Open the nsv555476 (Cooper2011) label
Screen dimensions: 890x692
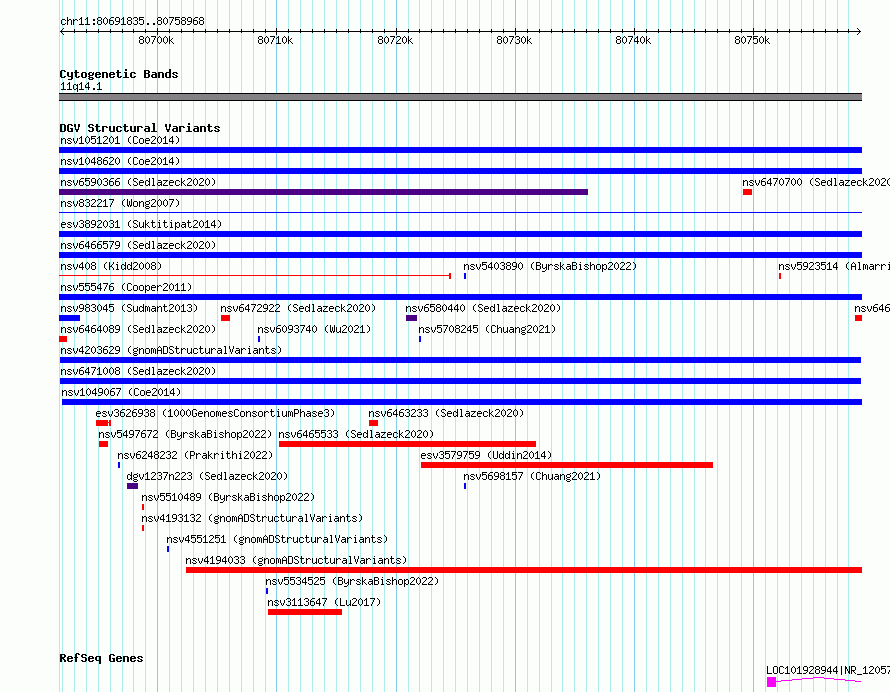(x=126, y=287)
